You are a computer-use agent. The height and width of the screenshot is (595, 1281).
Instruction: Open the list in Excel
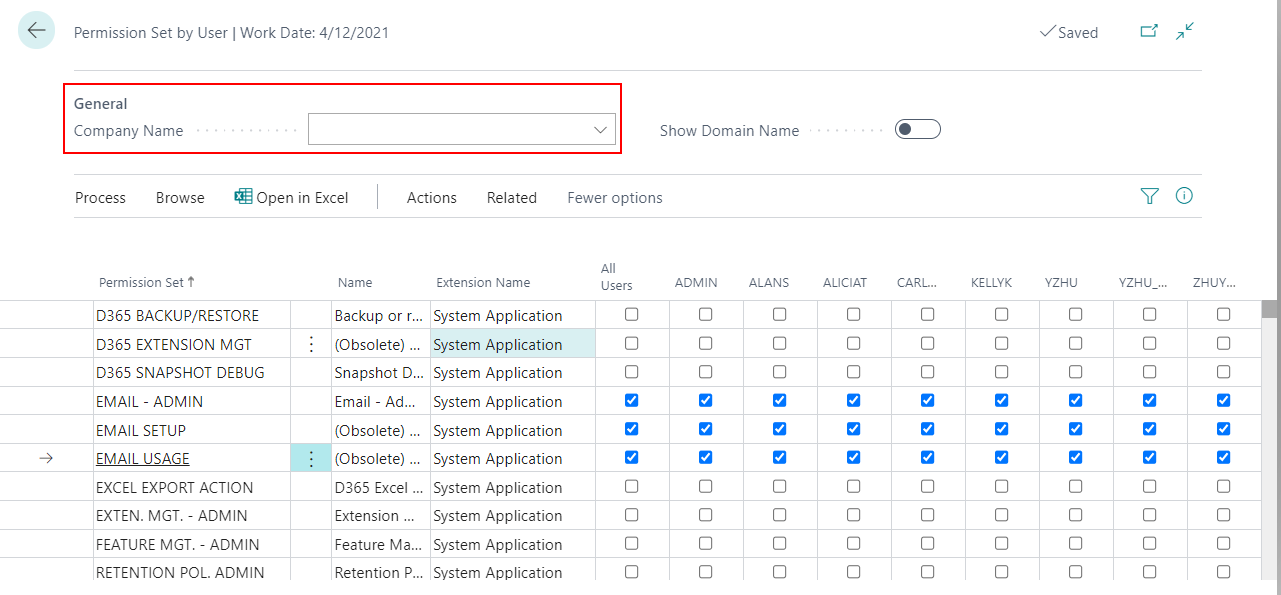tap(291, 197)
